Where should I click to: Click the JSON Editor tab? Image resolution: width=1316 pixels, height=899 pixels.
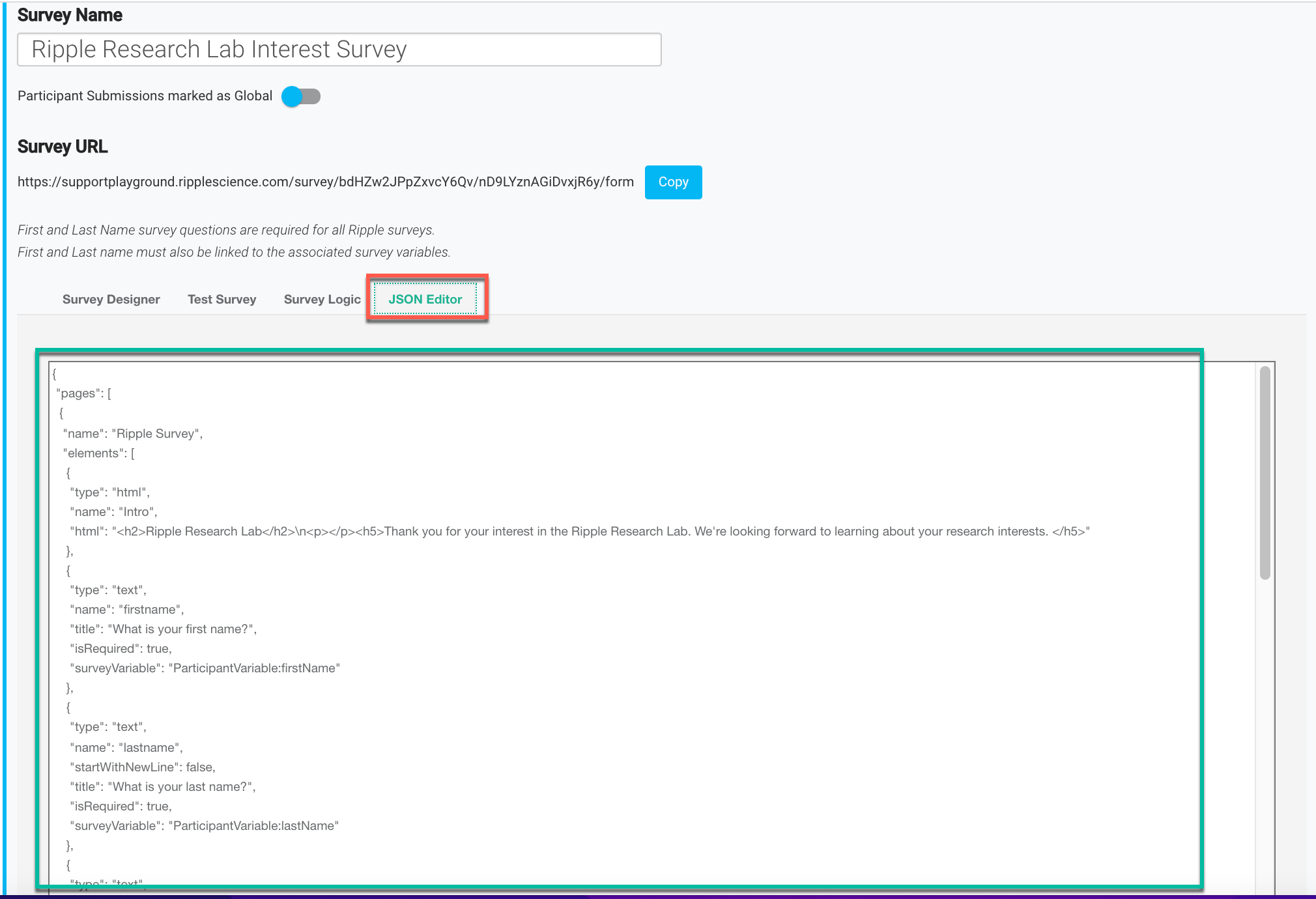coord(425,300)
